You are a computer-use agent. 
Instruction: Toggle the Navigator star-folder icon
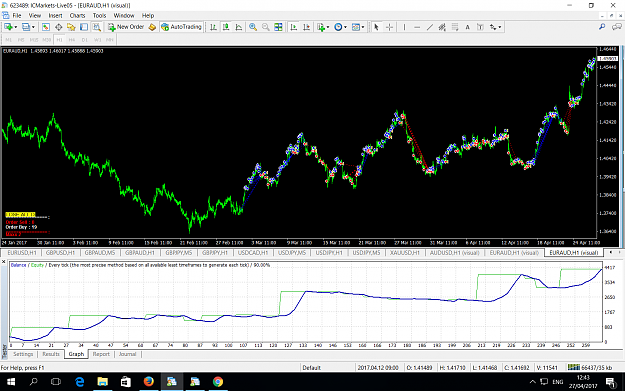pyautogui.click(x=71, y=27)
